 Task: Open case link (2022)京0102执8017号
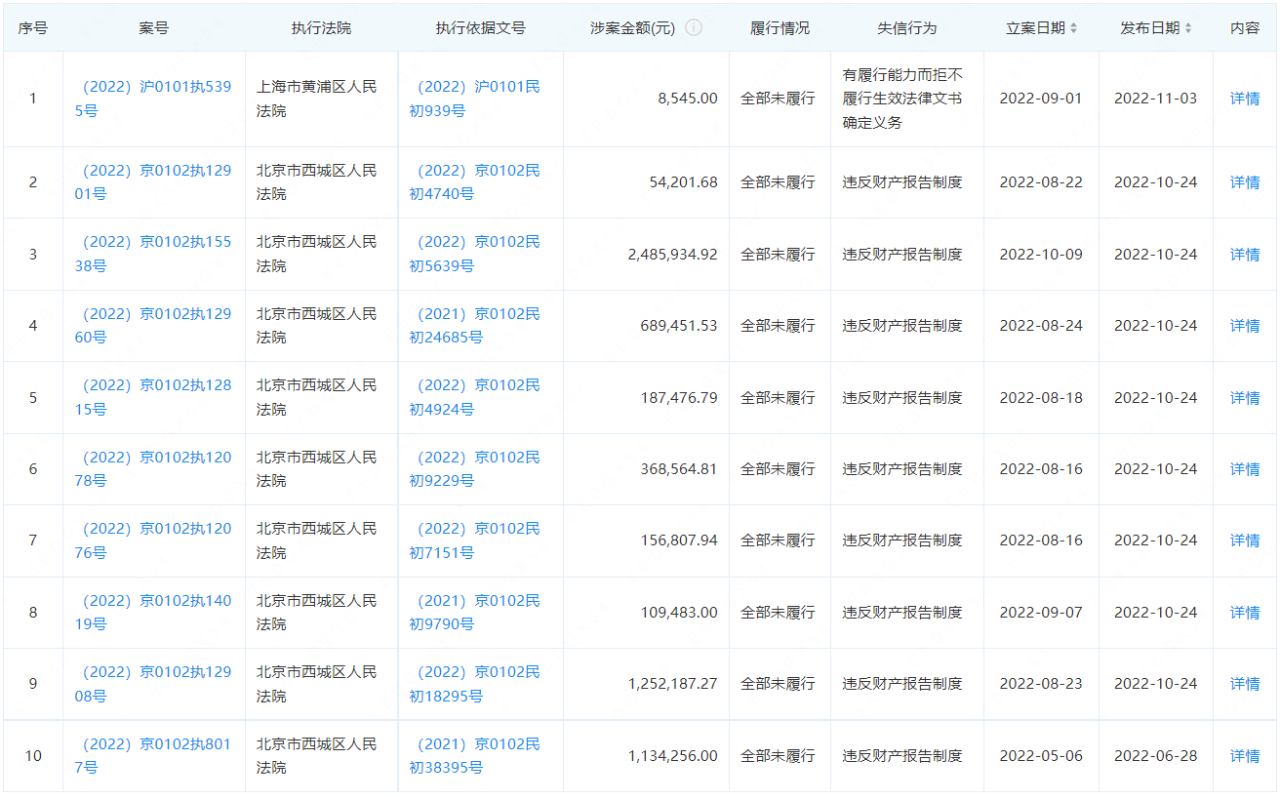pyautogui.click(x=153, y=756)
